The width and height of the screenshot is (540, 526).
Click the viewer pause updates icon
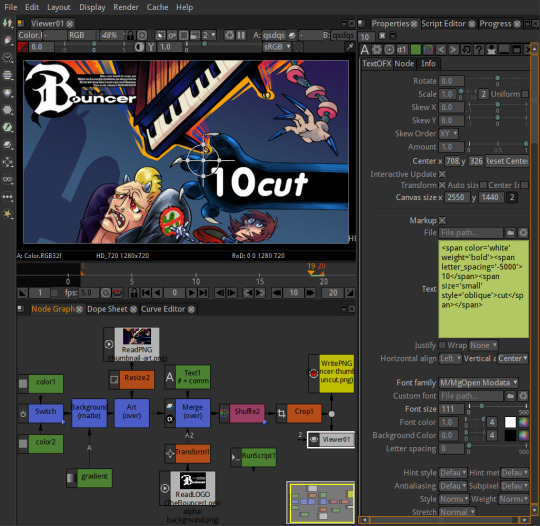(x=241, y=35)
